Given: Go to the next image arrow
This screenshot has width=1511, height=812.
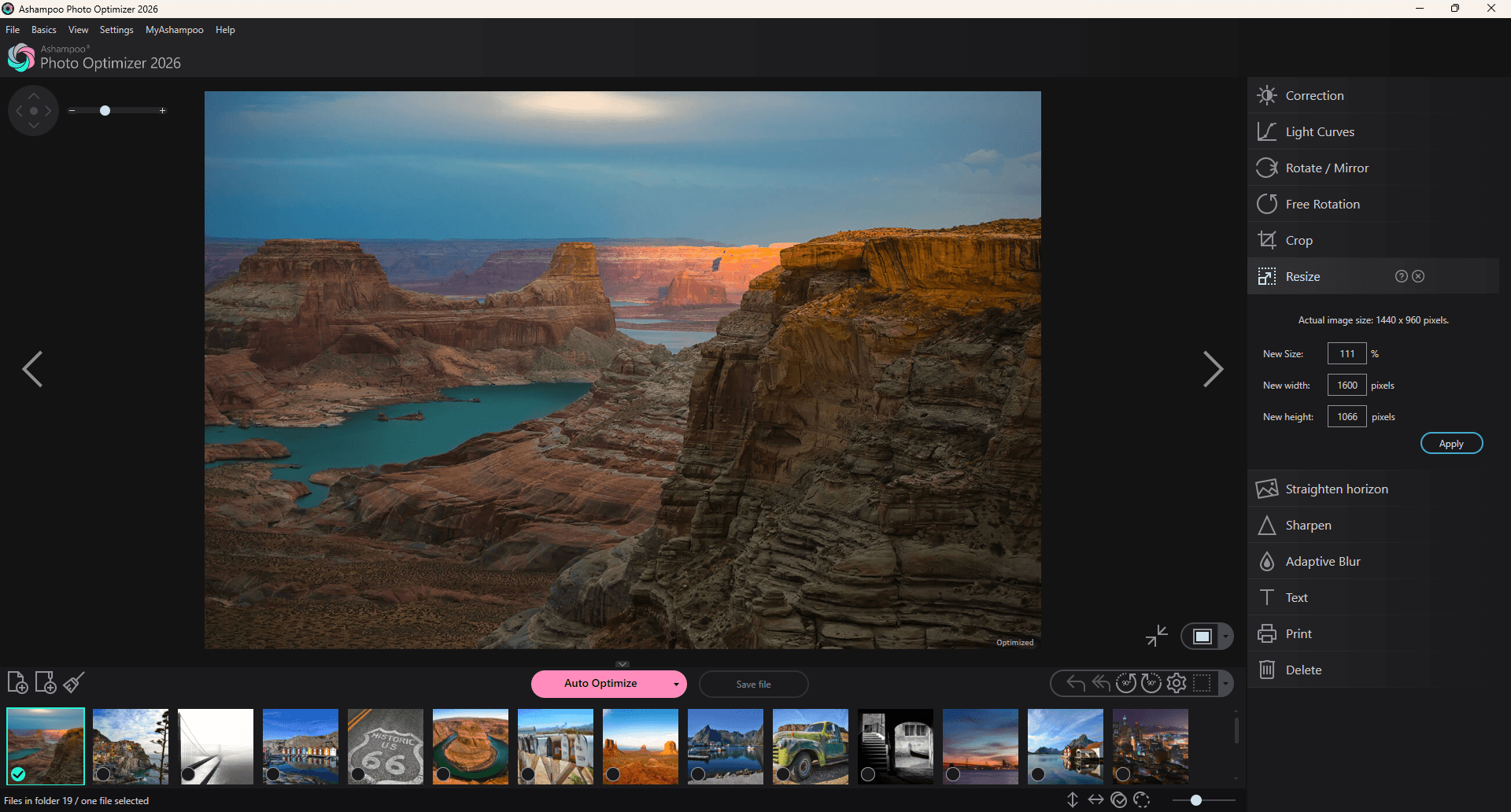Looking at the screenshot, I should [1213, 369].
